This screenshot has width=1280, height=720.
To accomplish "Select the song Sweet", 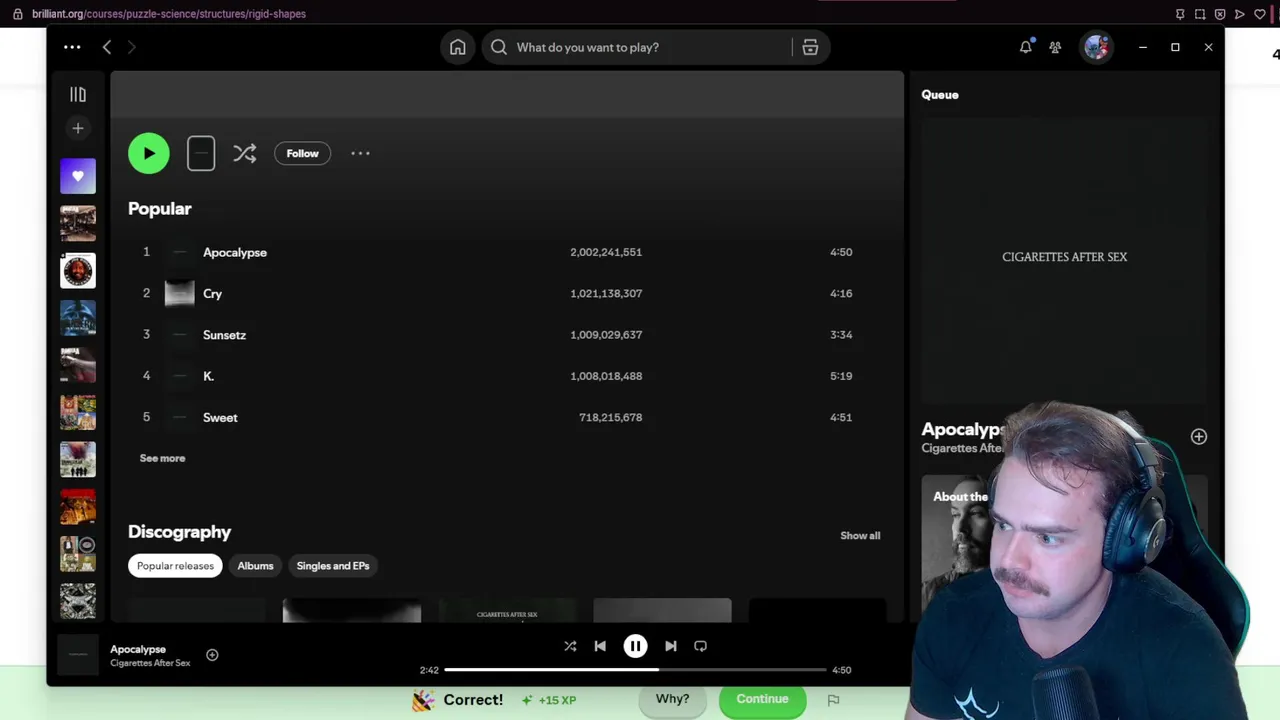I will [220, 417].
